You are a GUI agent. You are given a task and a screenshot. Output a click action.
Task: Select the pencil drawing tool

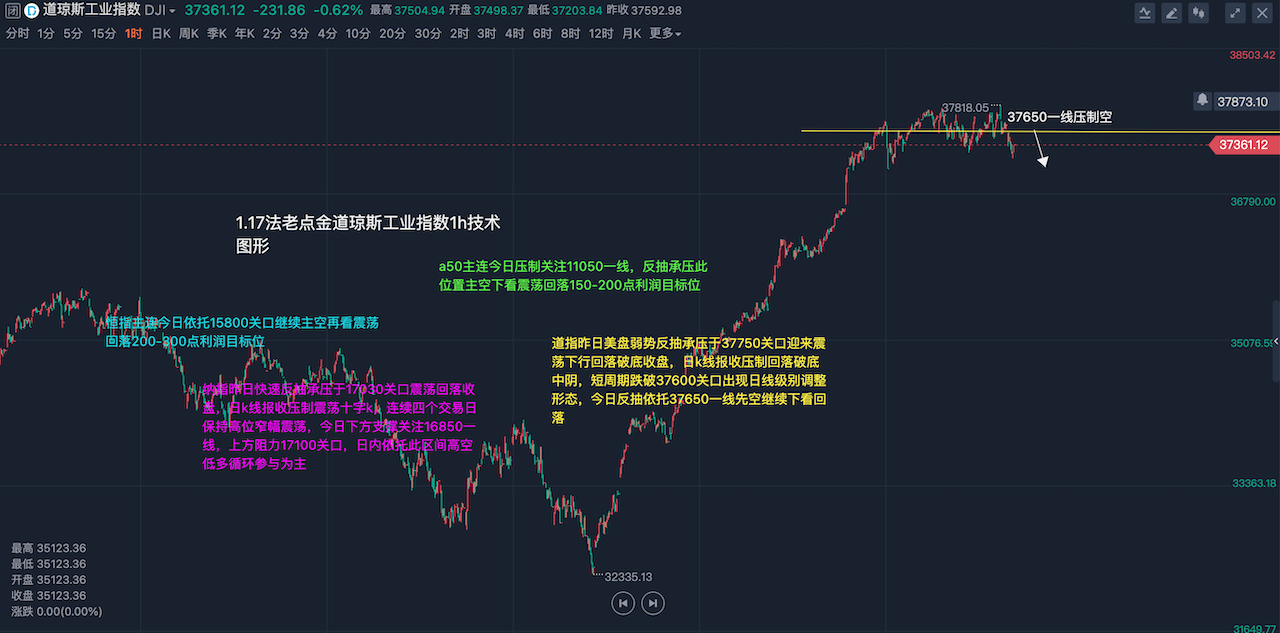(x=1171, y=13)
